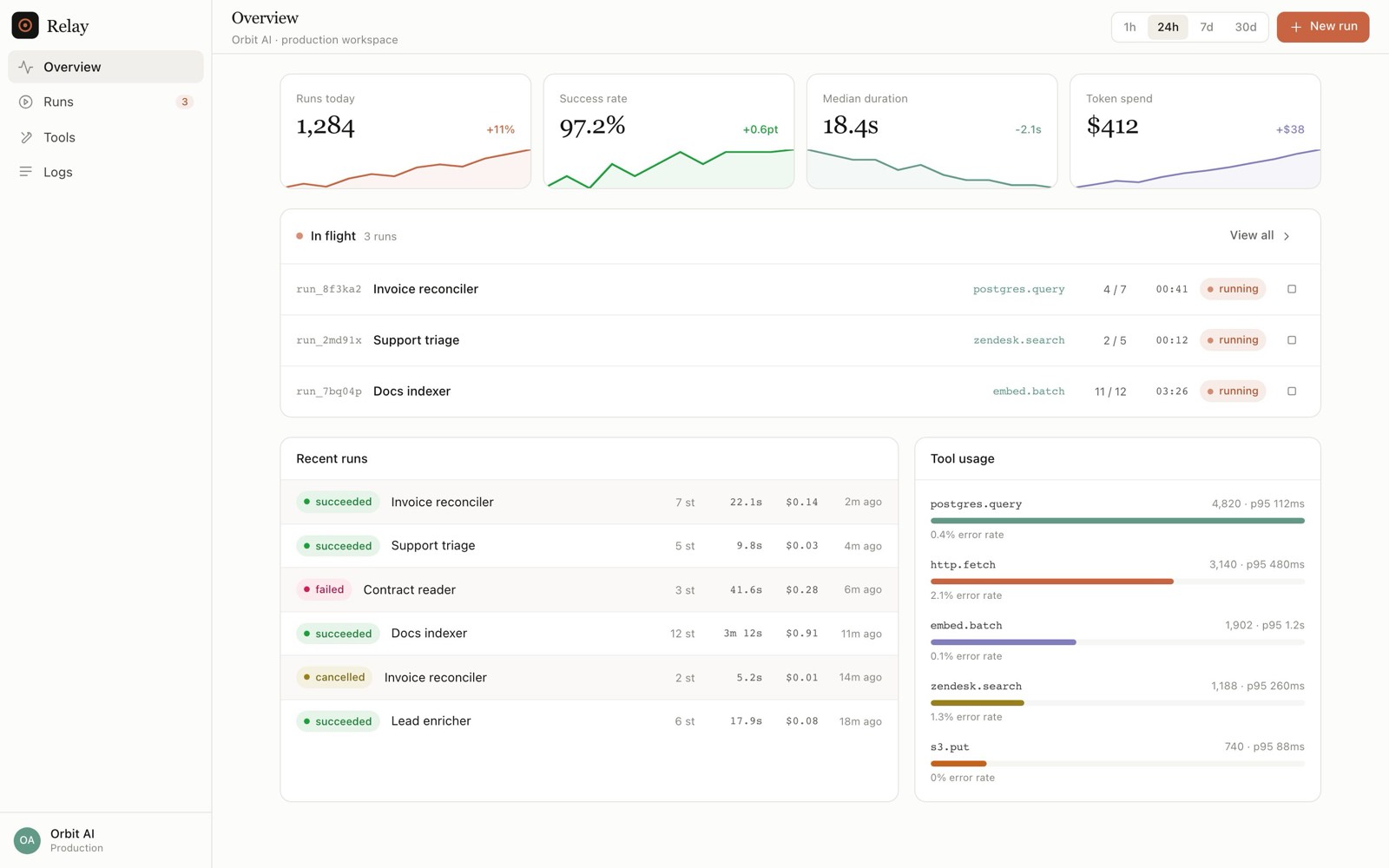
Task: Open the Overview pulse icon in sidebar
Action: (x=26, y=67)
